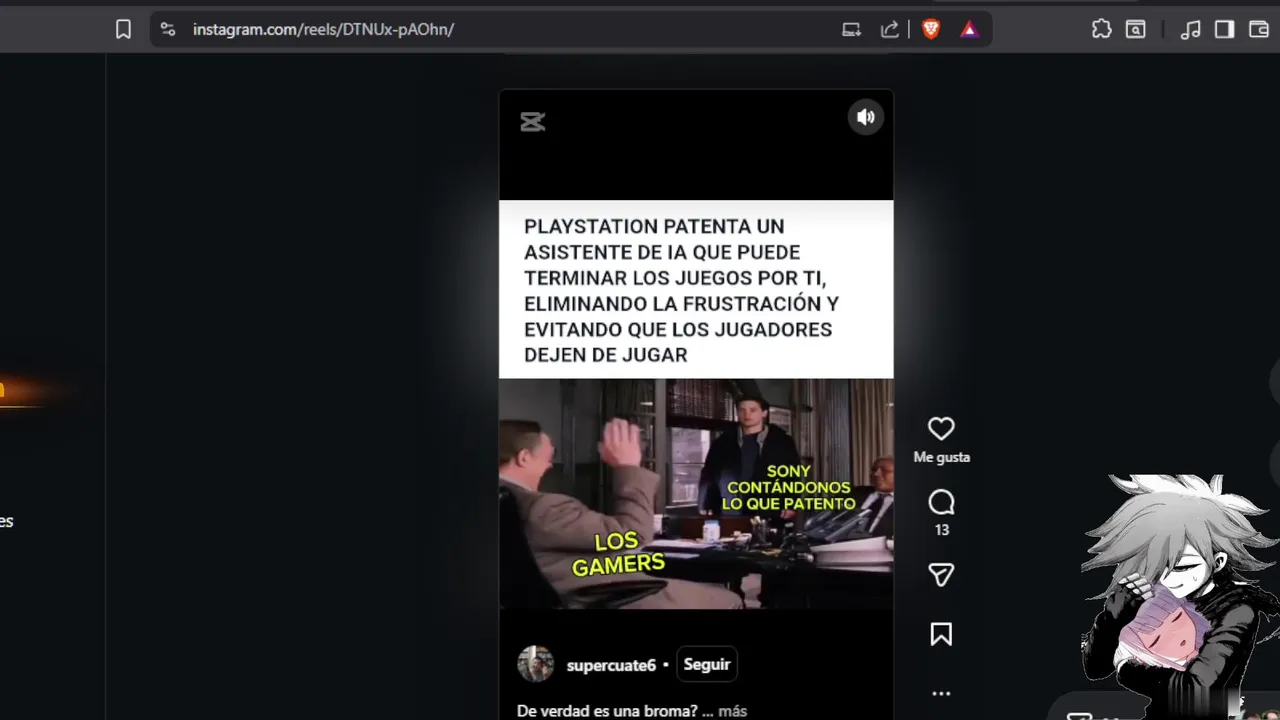The image size is (1280, 720).
Task: Click the SONY CONTÁNDONOS caption in the video
Action: coord(788,488)
